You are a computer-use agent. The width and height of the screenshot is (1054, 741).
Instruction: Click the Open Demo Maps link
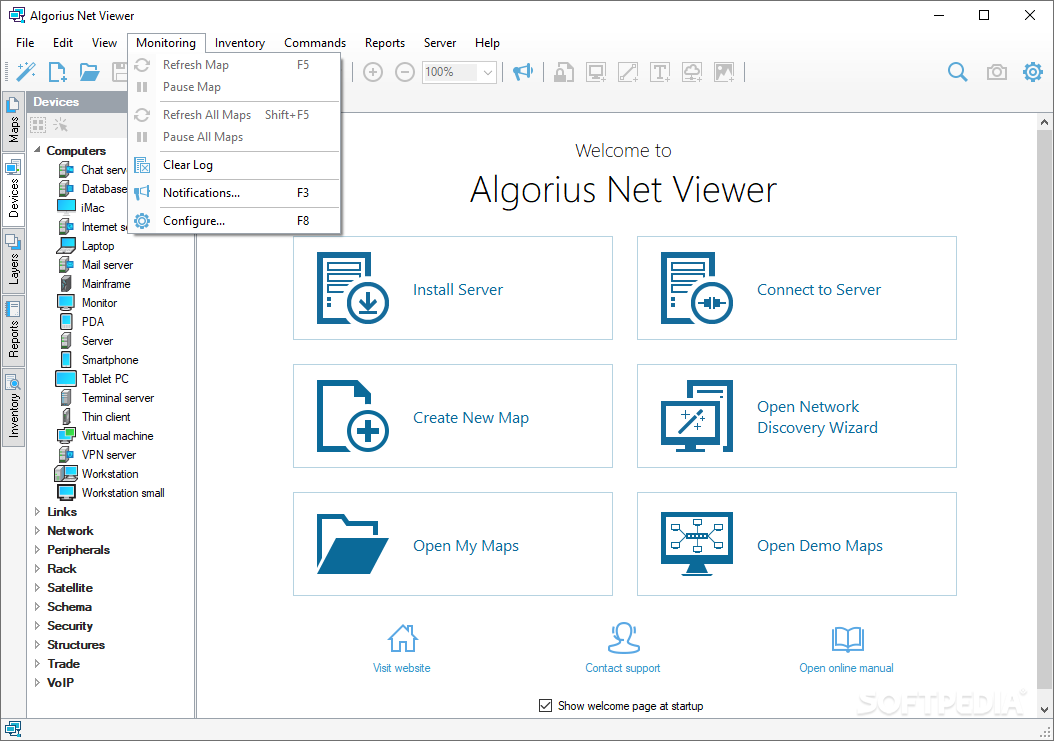click(x=820, y=546)
